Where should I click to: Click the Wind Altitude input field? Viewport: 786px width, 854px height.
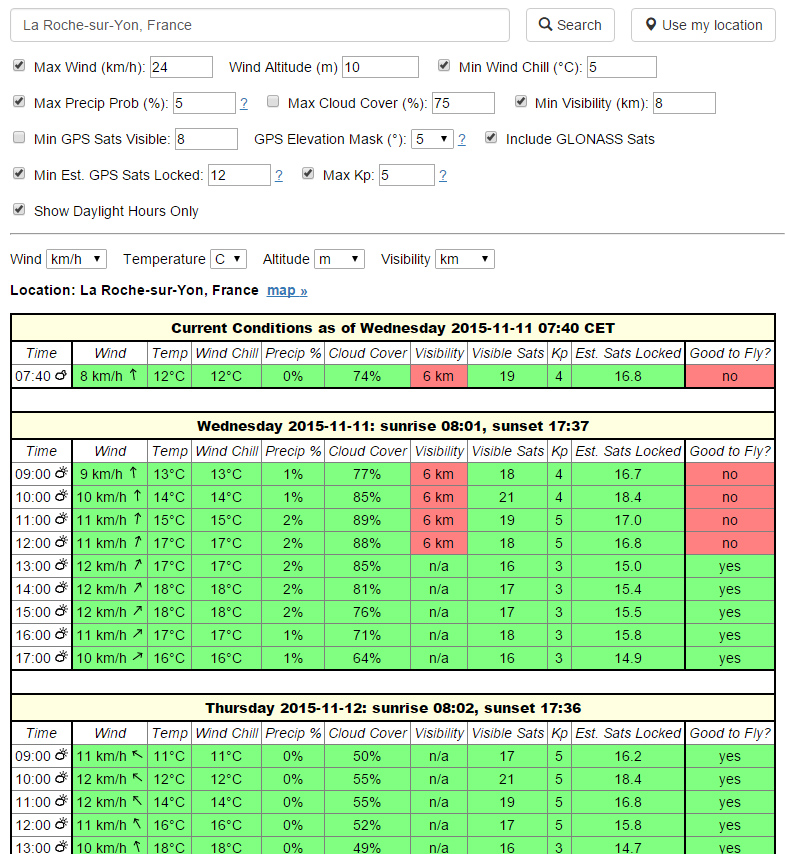pyautogui.click(x=380, y=67)
